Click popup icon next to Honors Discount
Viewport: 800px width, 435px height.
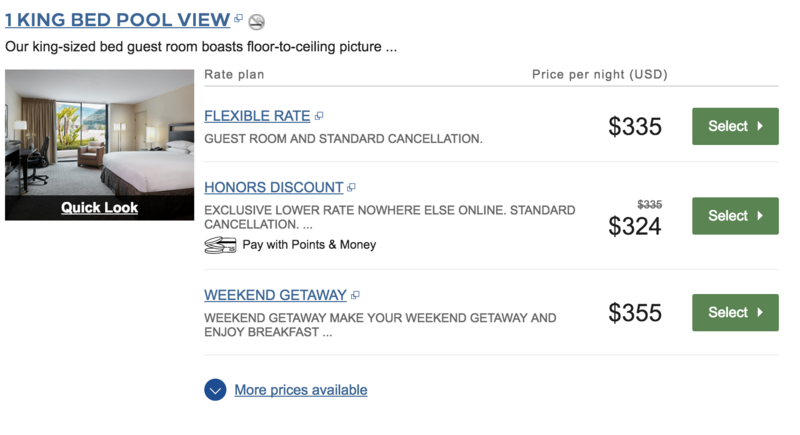(x=351, y=188)
